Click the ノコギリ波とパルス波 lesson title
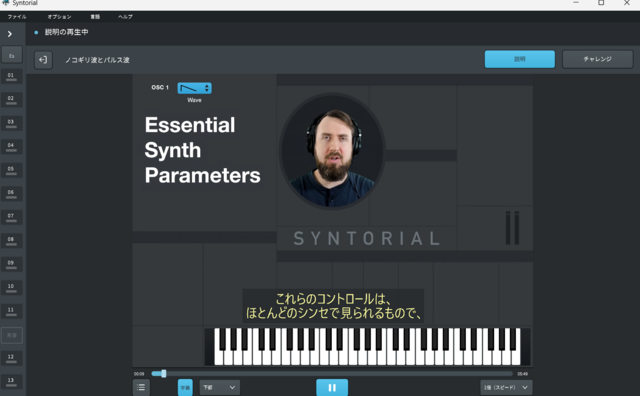Screen dimensions: 640x396 click(97, 60)
